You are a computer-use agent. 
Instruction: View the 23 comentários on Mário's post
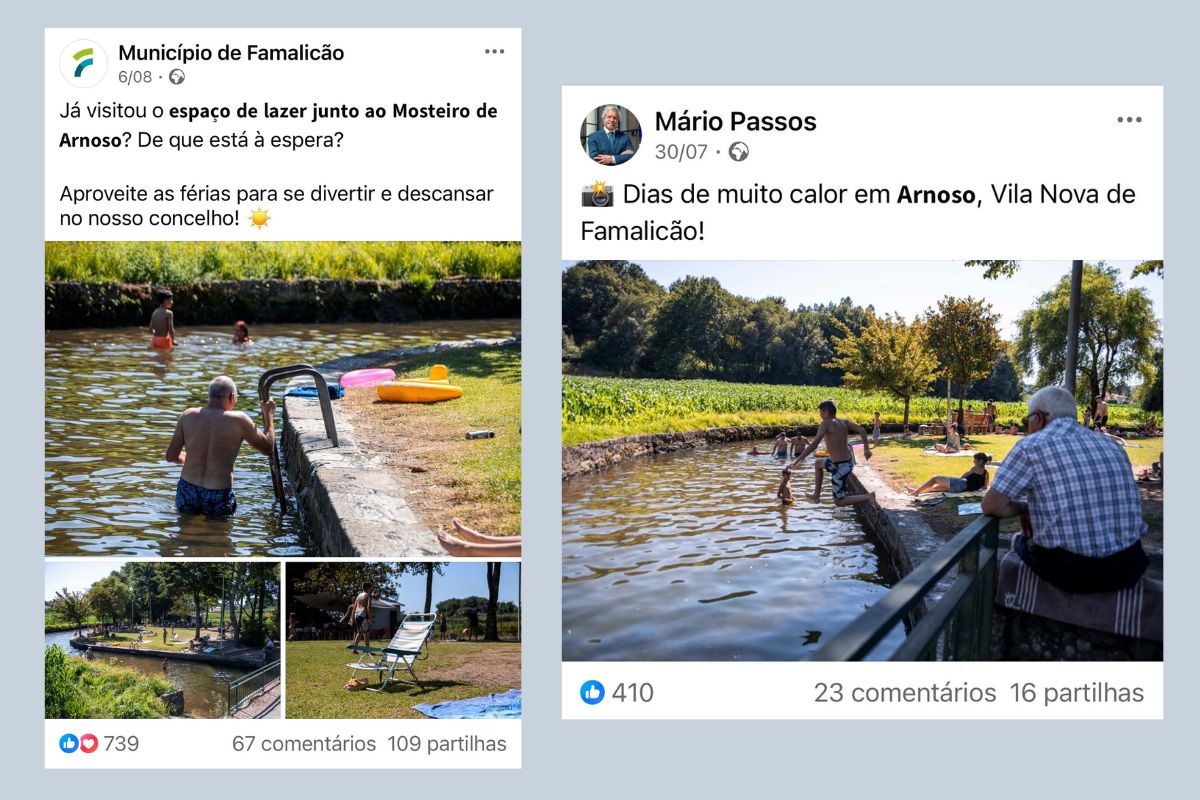[905, 693]
